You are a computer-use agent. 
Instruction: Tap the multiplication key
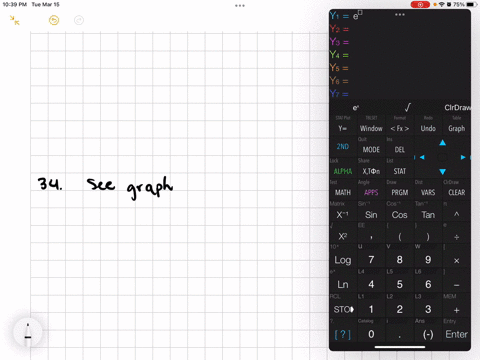456,260
